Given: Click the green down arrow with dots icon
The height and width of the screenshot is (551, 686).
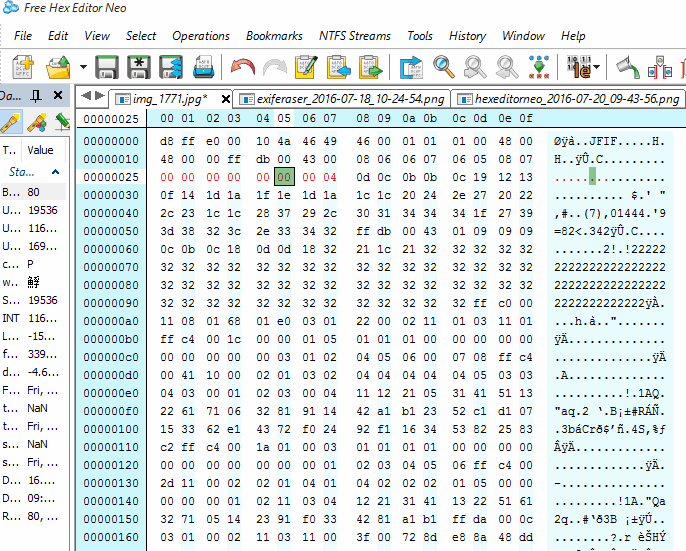Looking at the screenshot, I should point(539,67).
